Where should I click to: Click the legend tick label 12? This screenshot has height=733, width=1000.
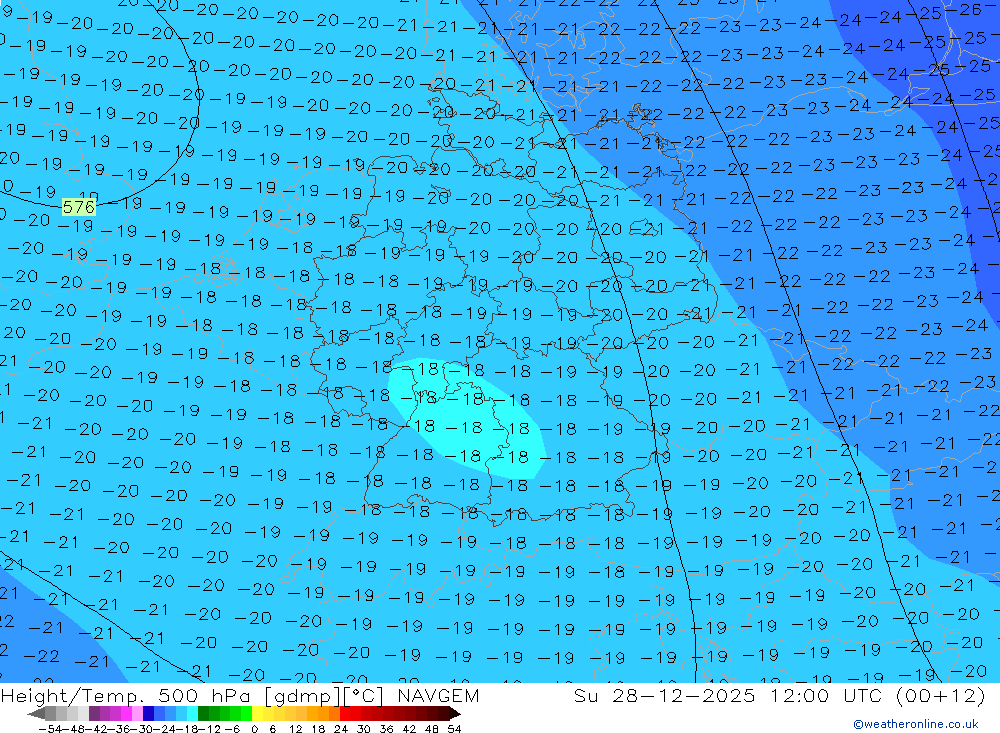(295, 729)
